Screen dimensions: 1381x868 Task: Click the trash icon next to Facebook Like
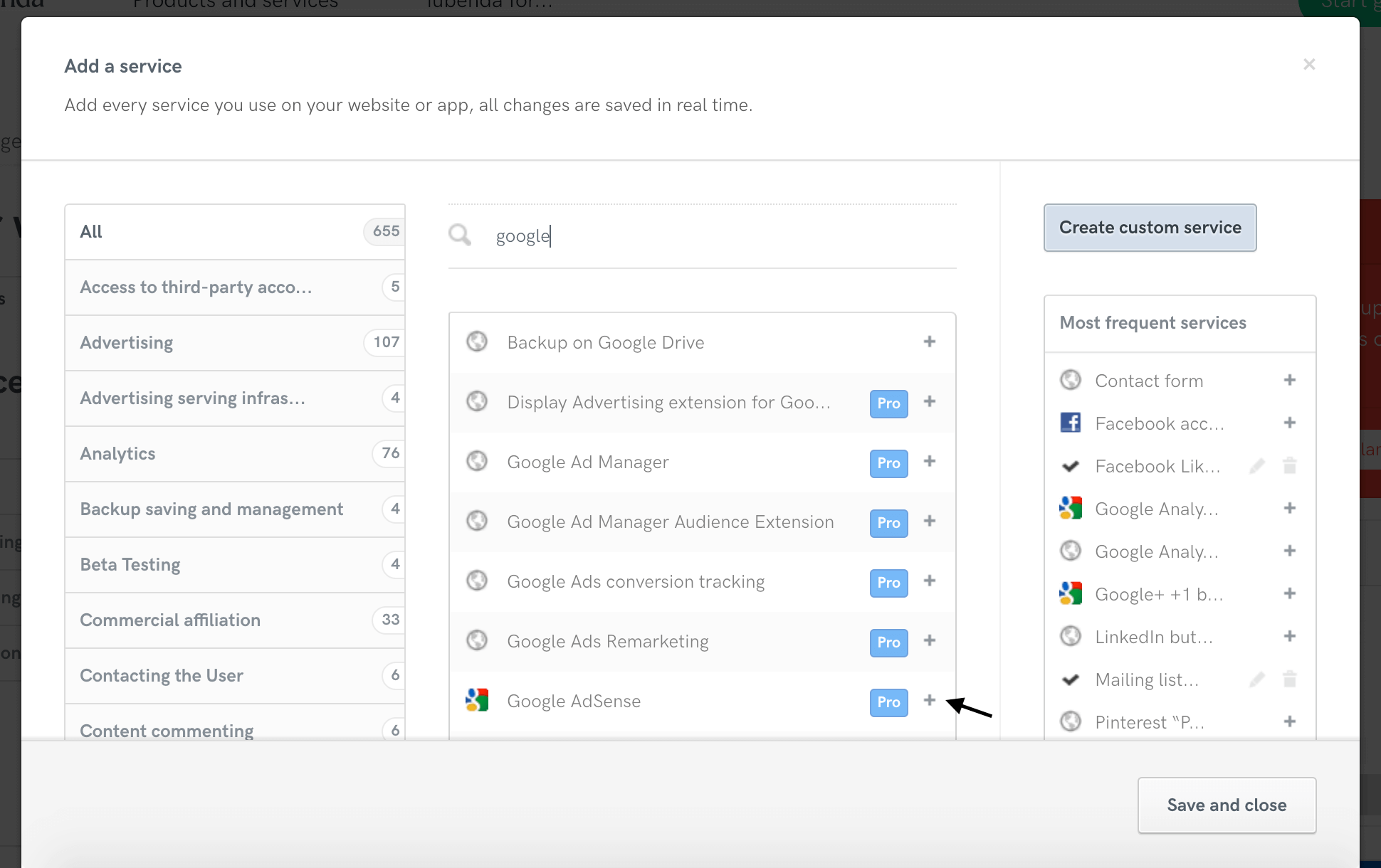coord(1290,466)
